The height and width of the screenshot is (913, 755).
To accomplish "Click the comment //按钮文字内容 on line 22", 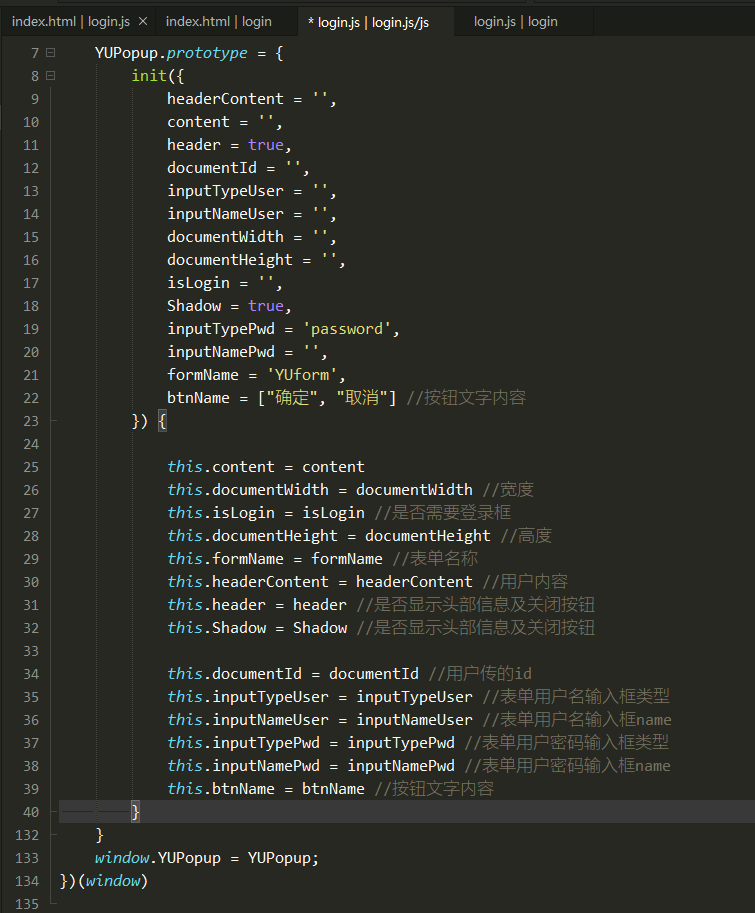I will click(466, 398).
